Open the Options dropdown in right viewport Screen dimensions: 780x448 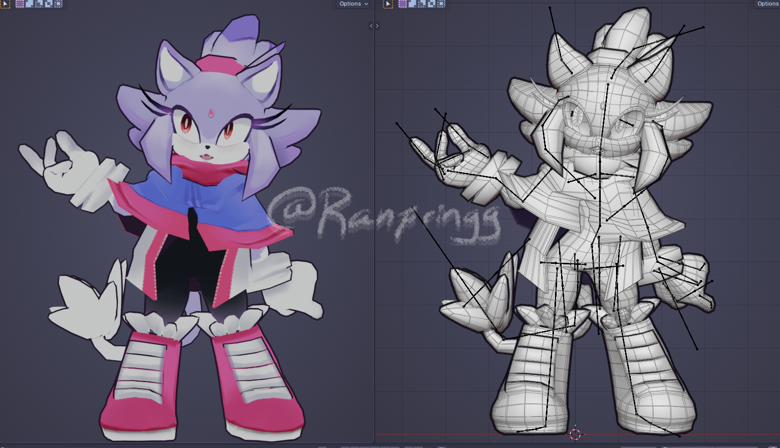[x=767, y=3]
